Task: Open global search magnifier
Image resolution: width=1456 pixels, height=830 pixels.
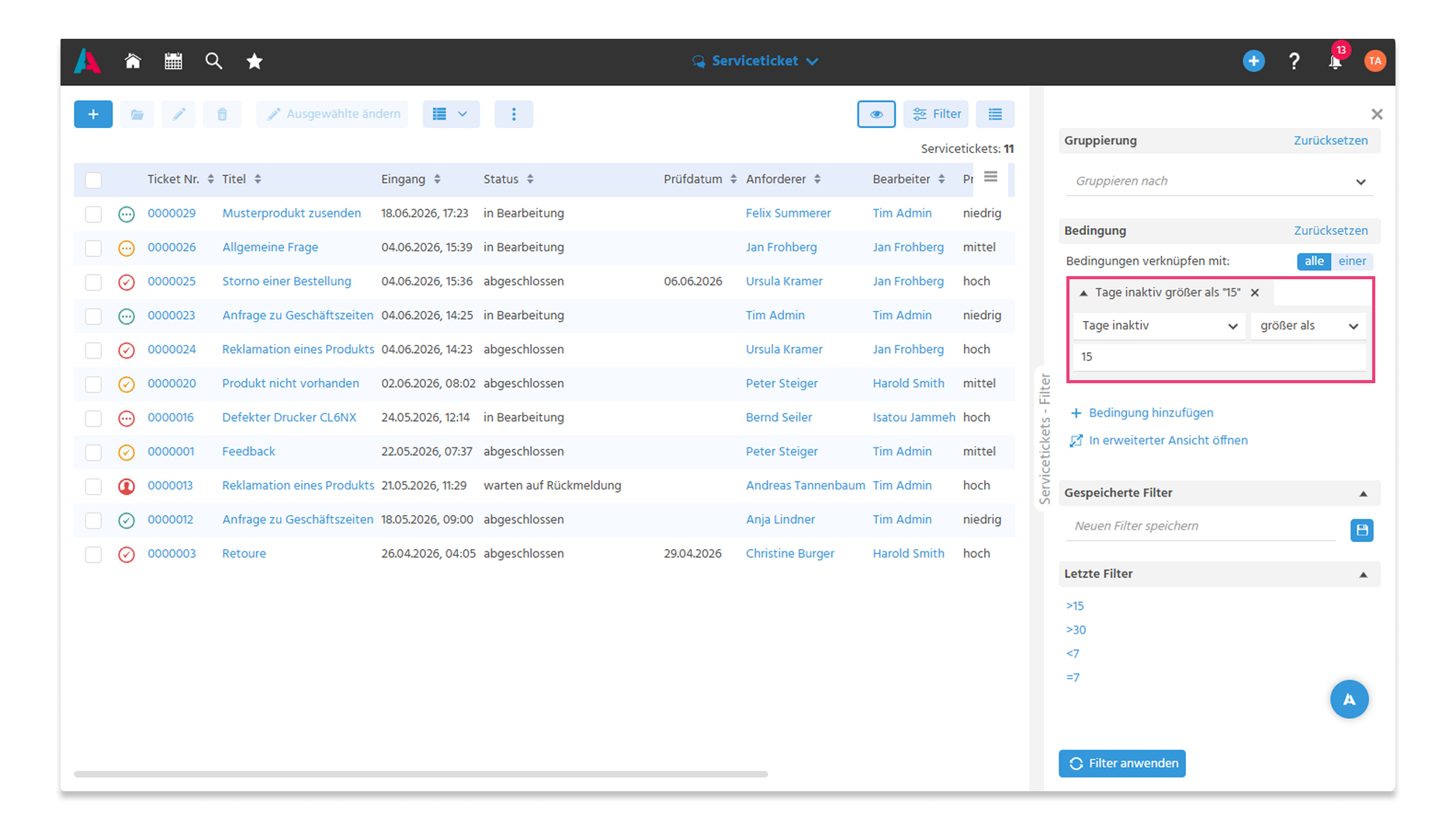Action: (213, 61)
